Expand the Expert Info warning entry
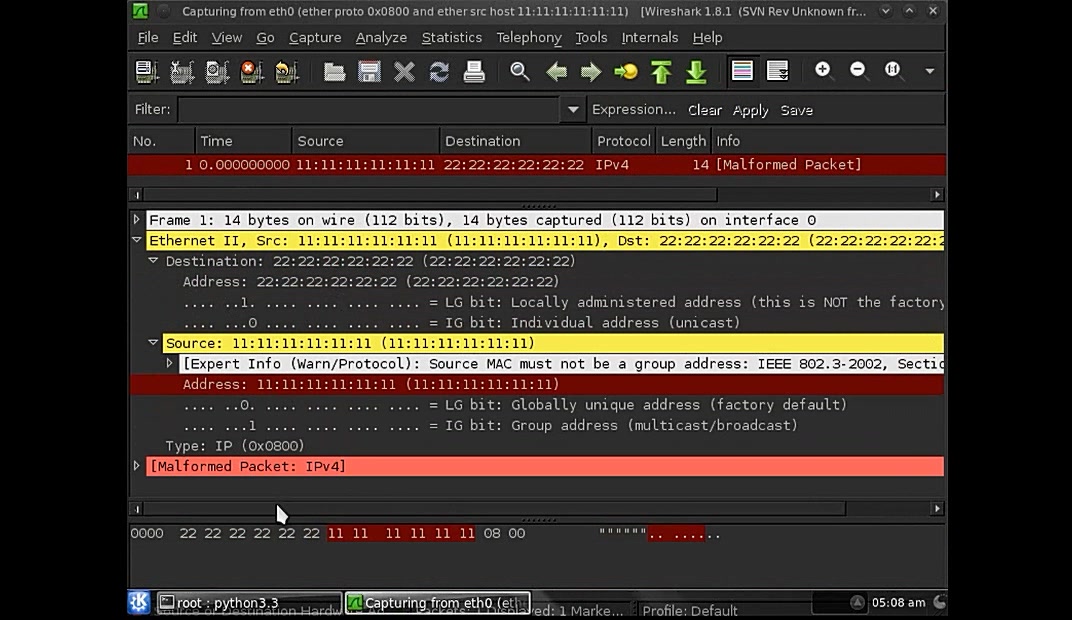 pos(170,363)
